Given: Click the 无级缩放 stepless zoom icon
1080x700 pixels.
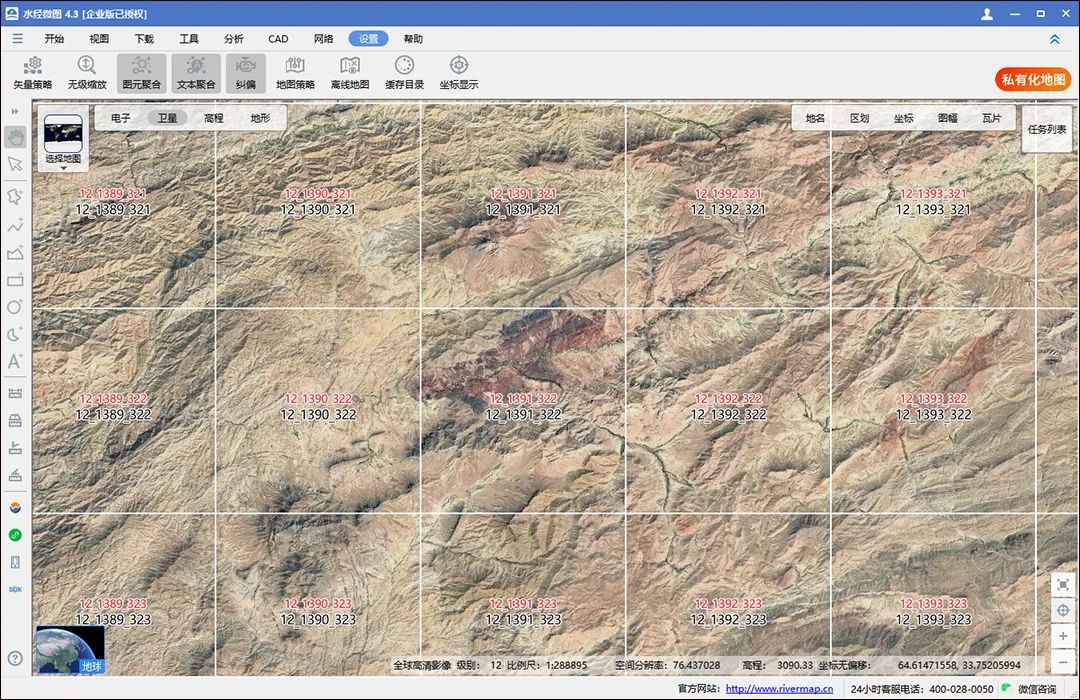Looking at the screenshot, I should coord(87,73).
